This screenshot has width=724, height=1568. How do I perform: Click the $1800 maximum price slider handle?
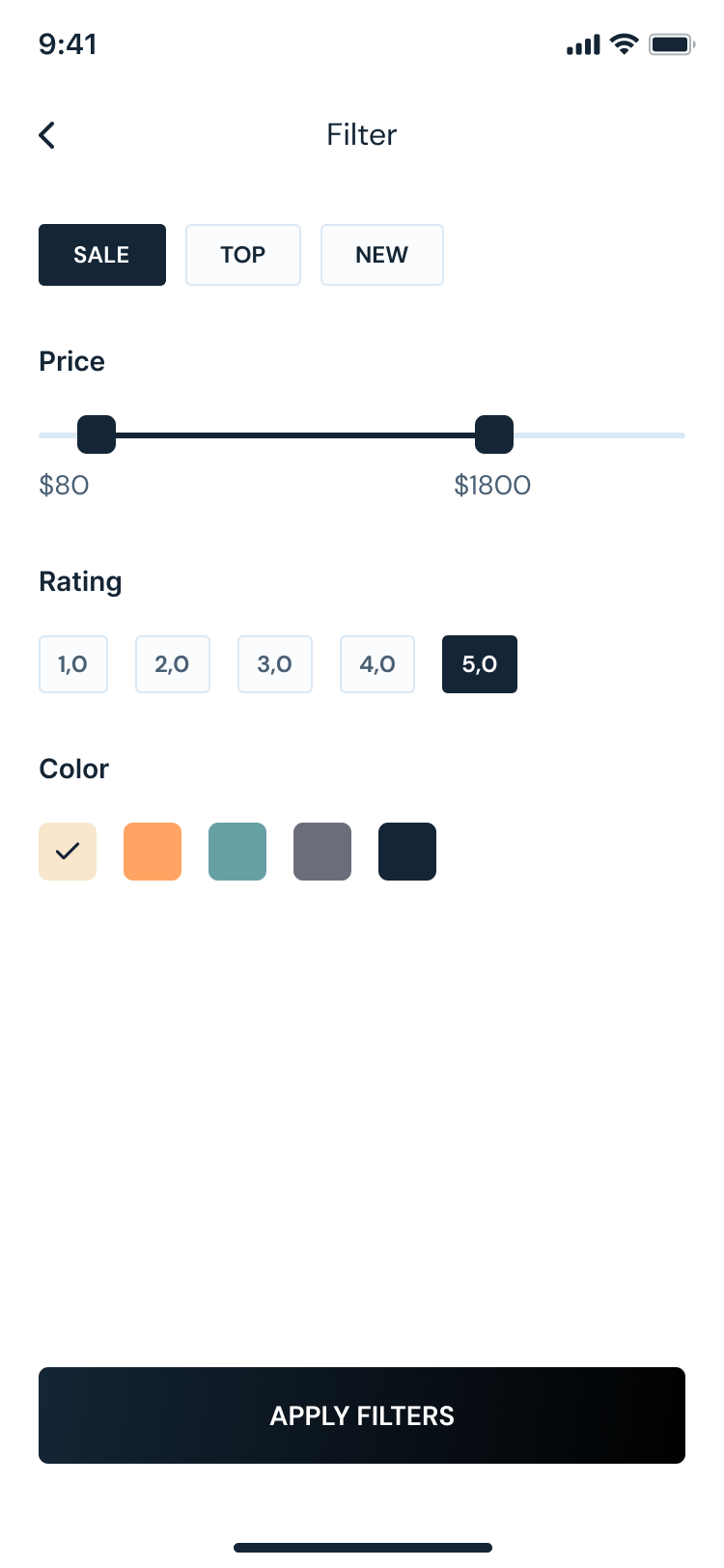point(494,434)
